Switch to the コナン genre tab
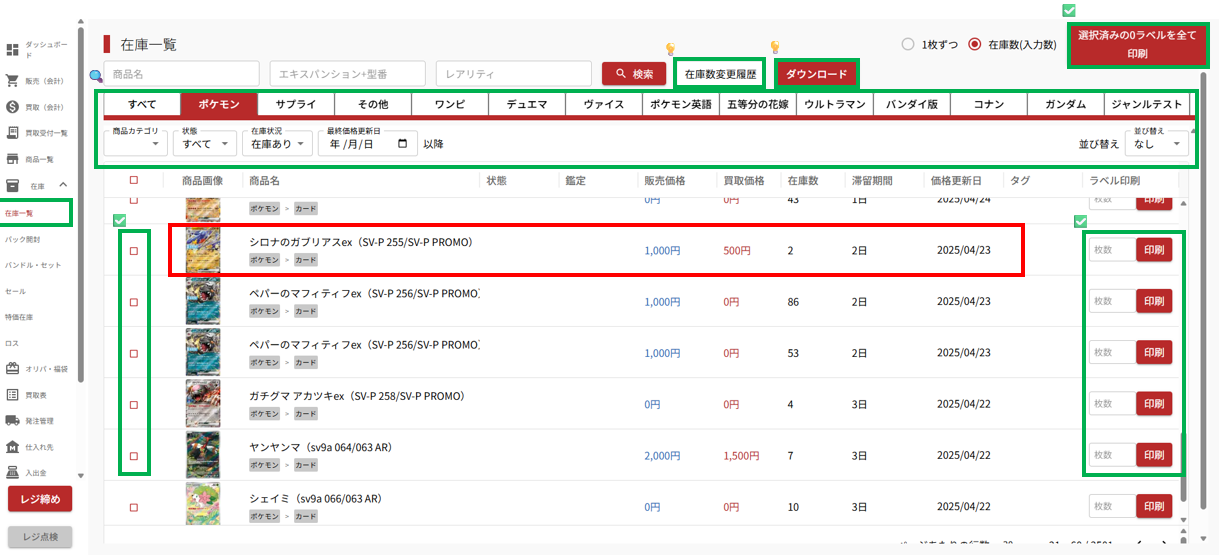This screenshot has height=556, width=1219. (x=989, y=104)
